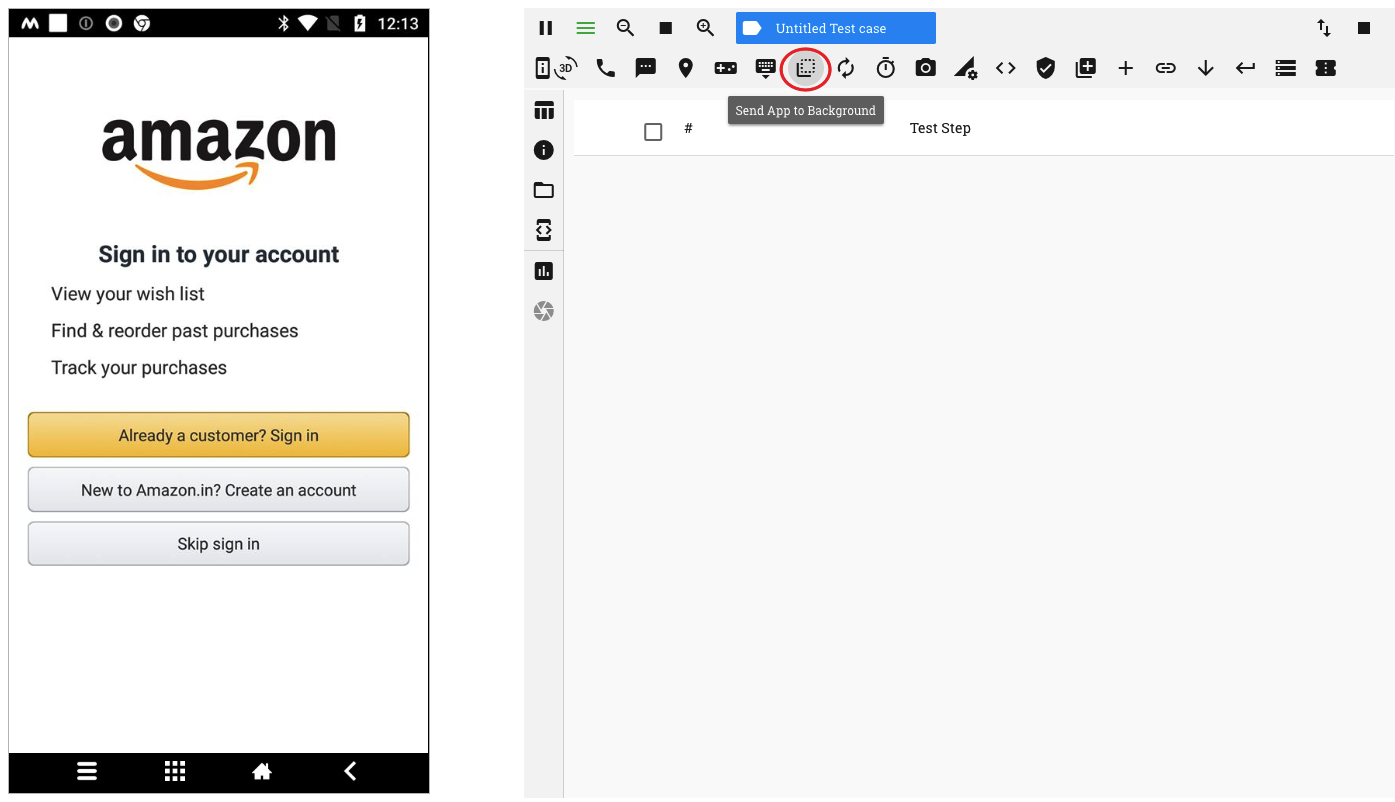Click the chain link icon
Viewport: 1395px width, 802px height.
tap(1166, 68)
